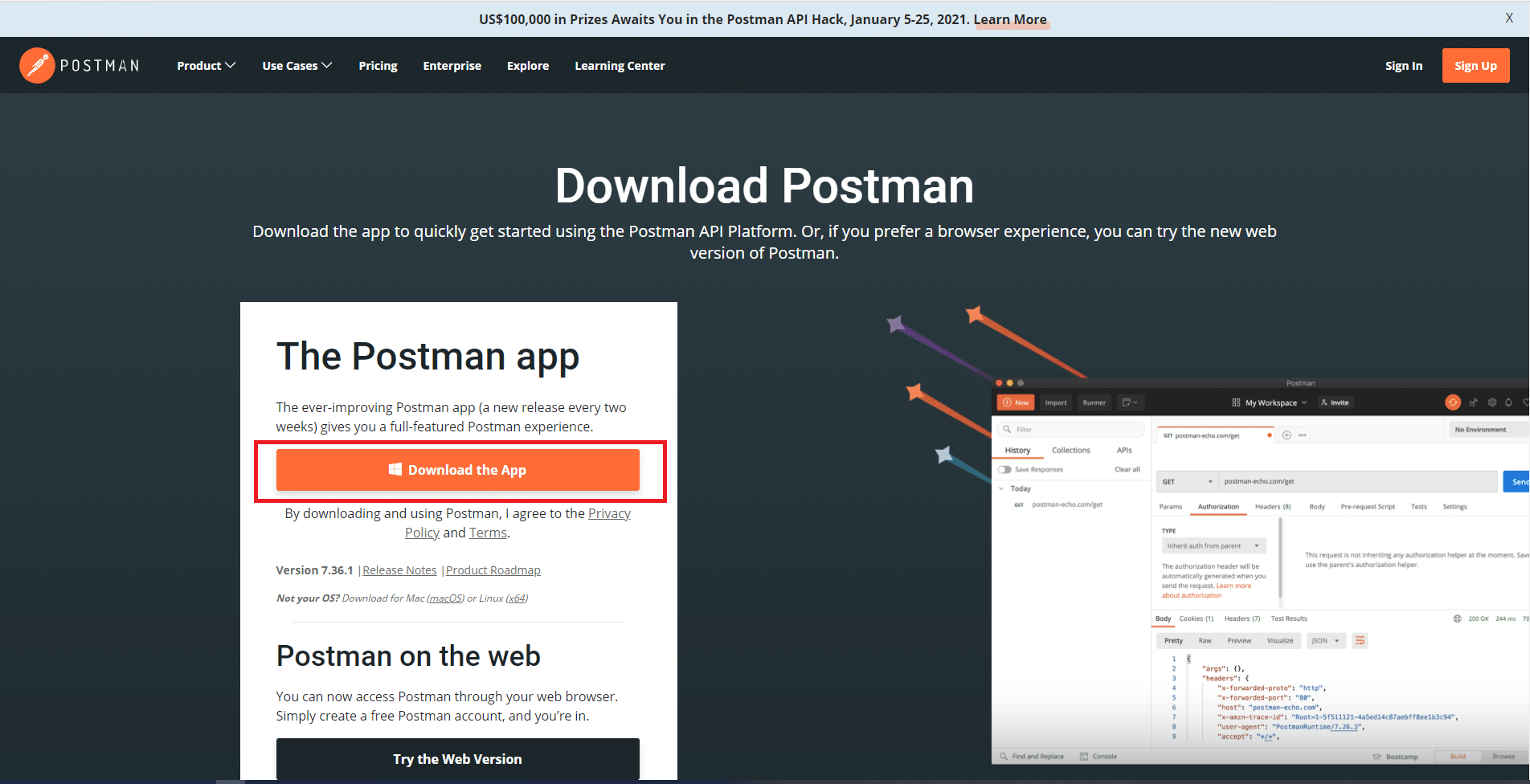Select the Visualize response view
1530x784 pixels.
(x=1280, y=641)
